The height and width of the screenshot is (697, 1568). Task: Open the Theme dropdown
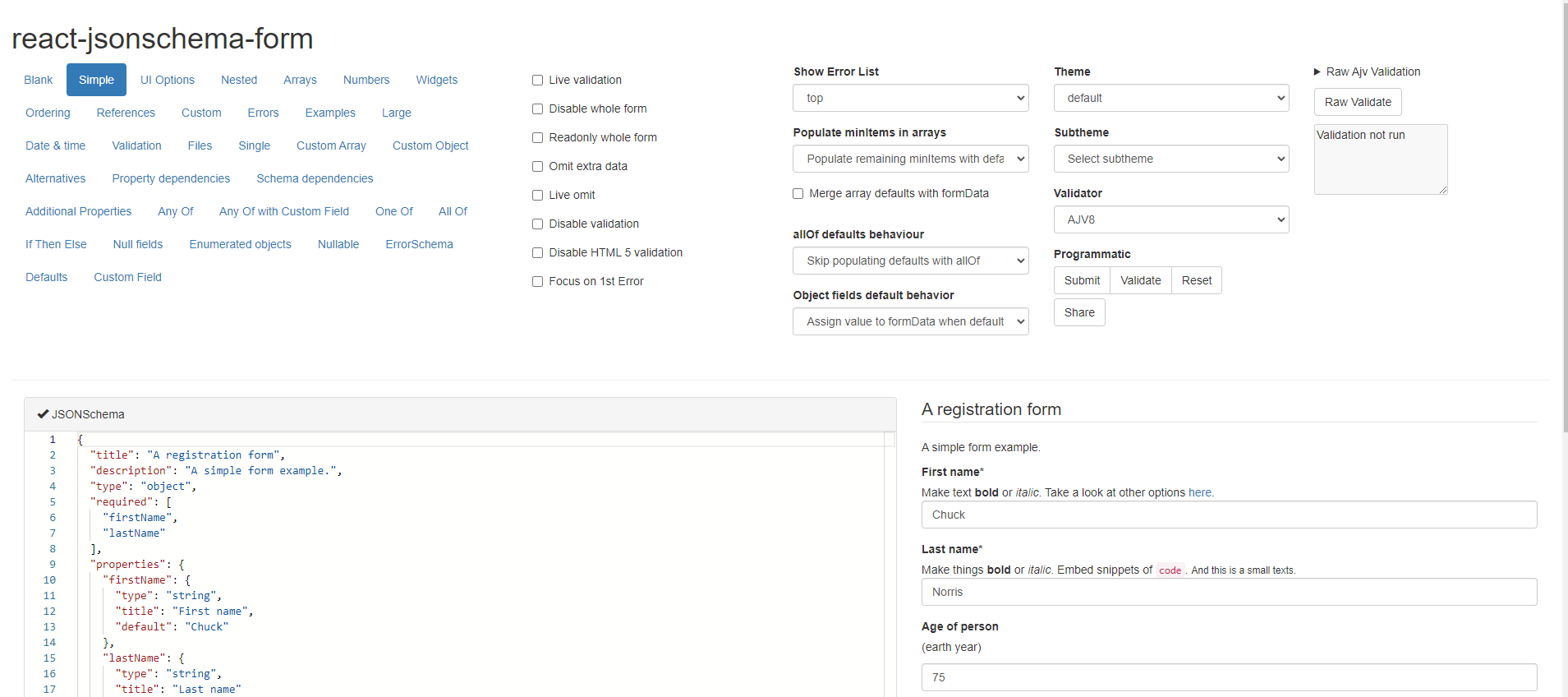click(1171, 98)
